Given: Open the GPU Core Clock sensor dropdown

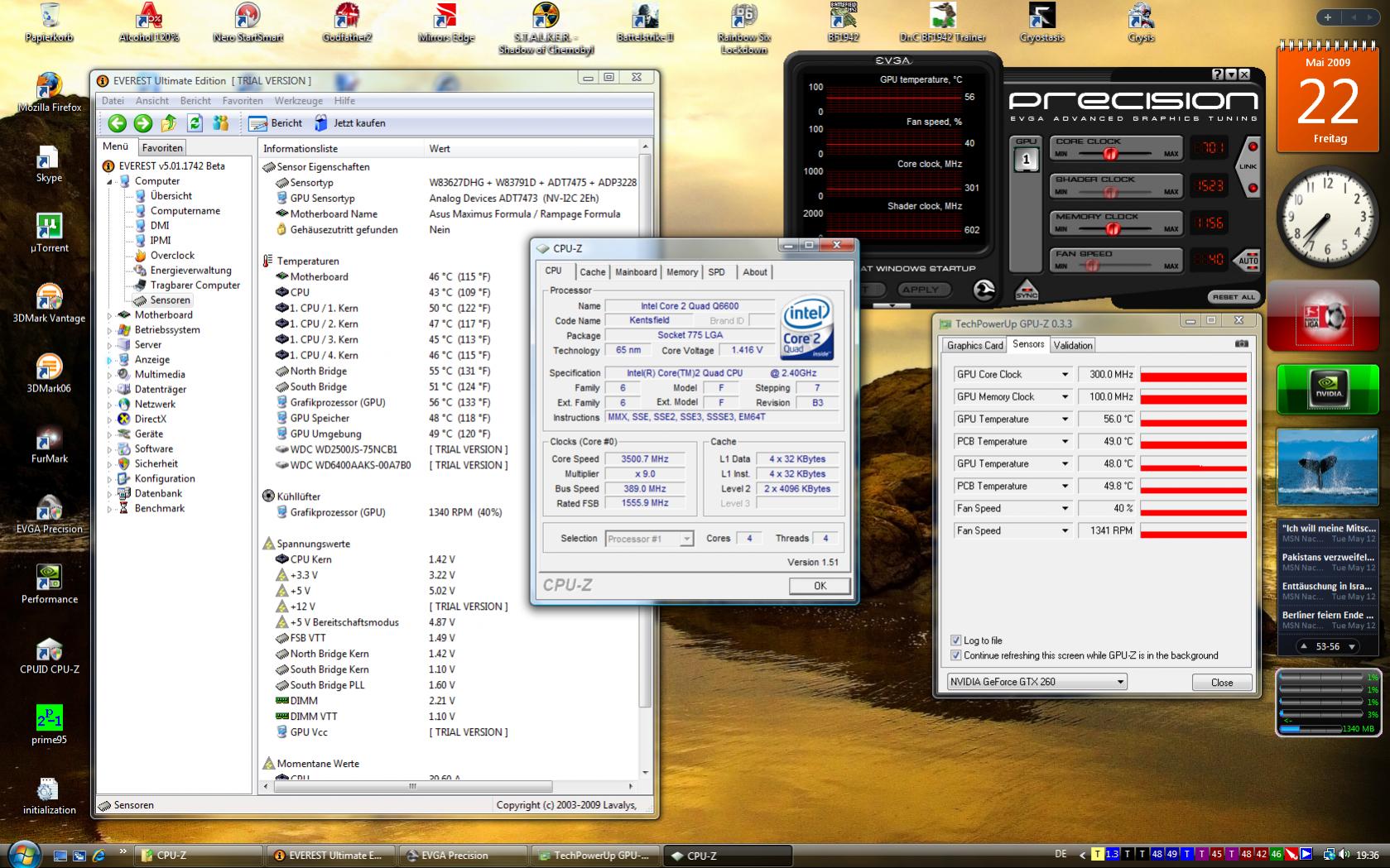Looking at the screenshot, I should (1065, 375).
